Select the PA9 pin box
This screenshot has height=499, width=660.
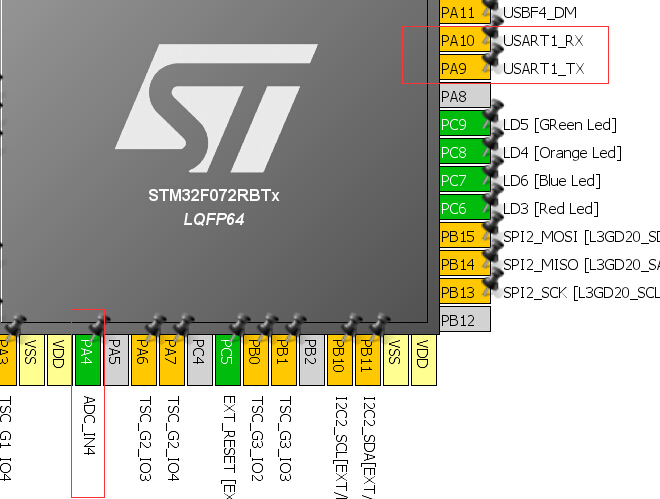[x=465, y=68]
